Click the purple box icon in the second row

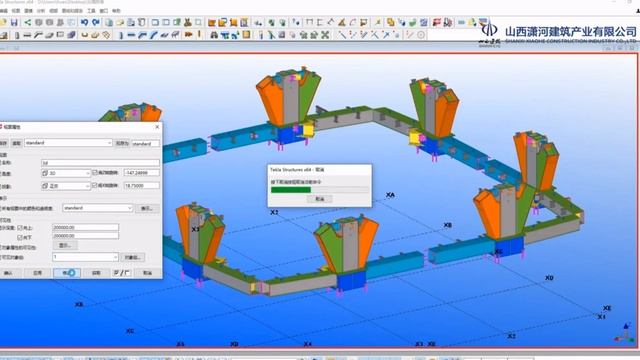coord(71,35)
